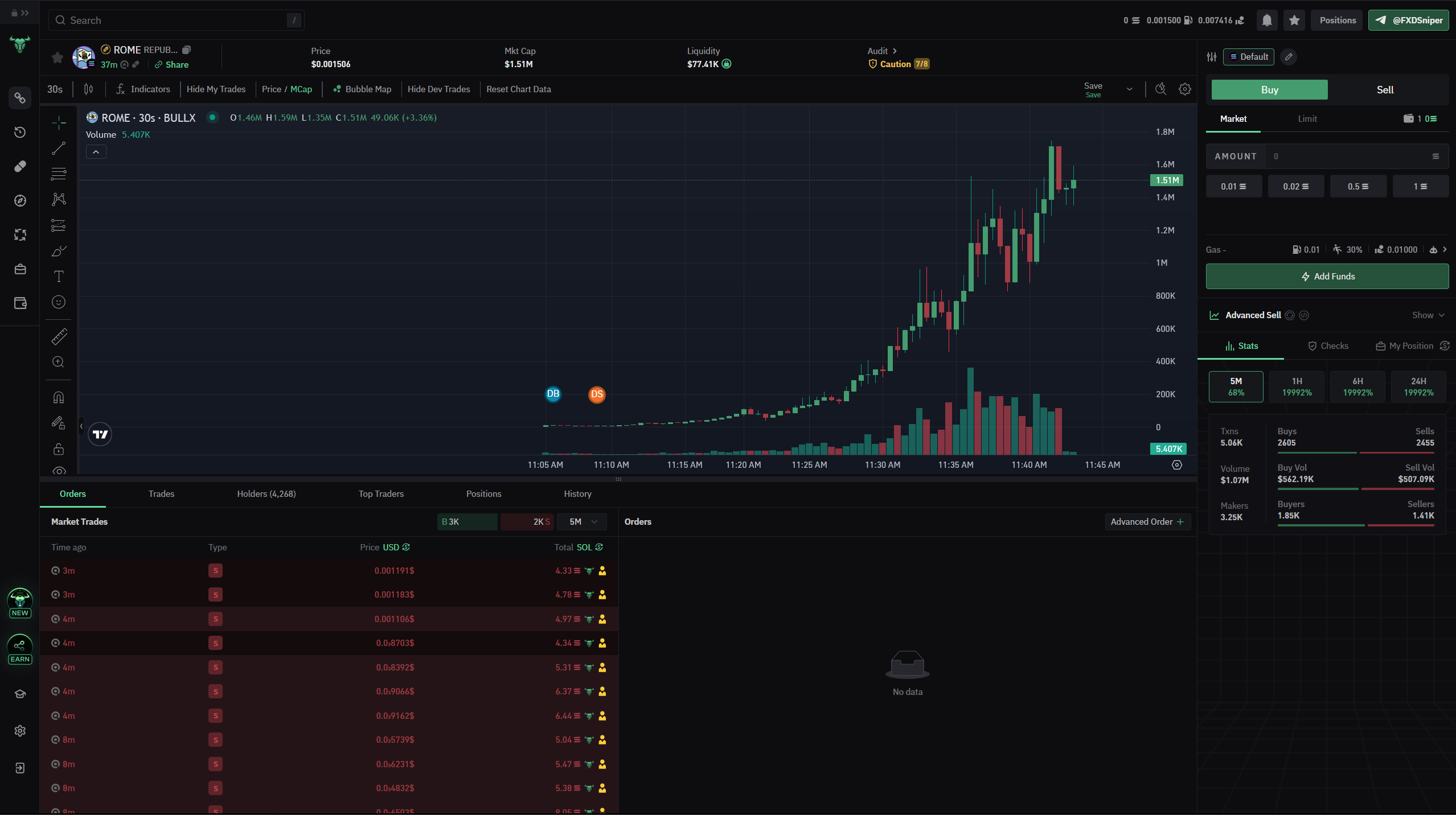
Task: Select the pattern drawing tool
Action: (x=59, y=199)
